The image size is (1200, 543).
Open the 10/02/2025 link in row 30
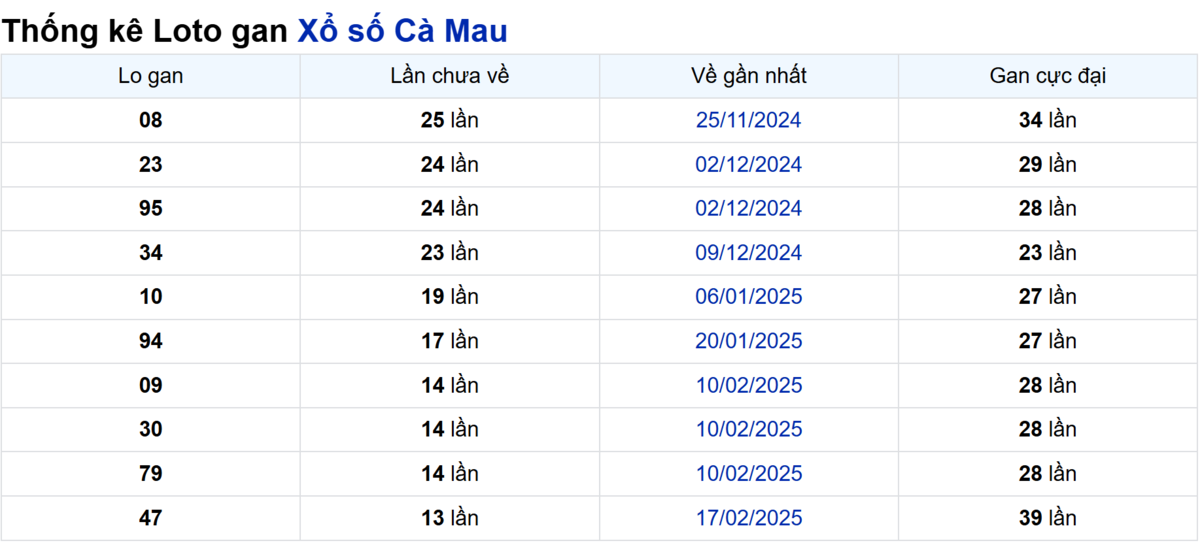point(749,429)
